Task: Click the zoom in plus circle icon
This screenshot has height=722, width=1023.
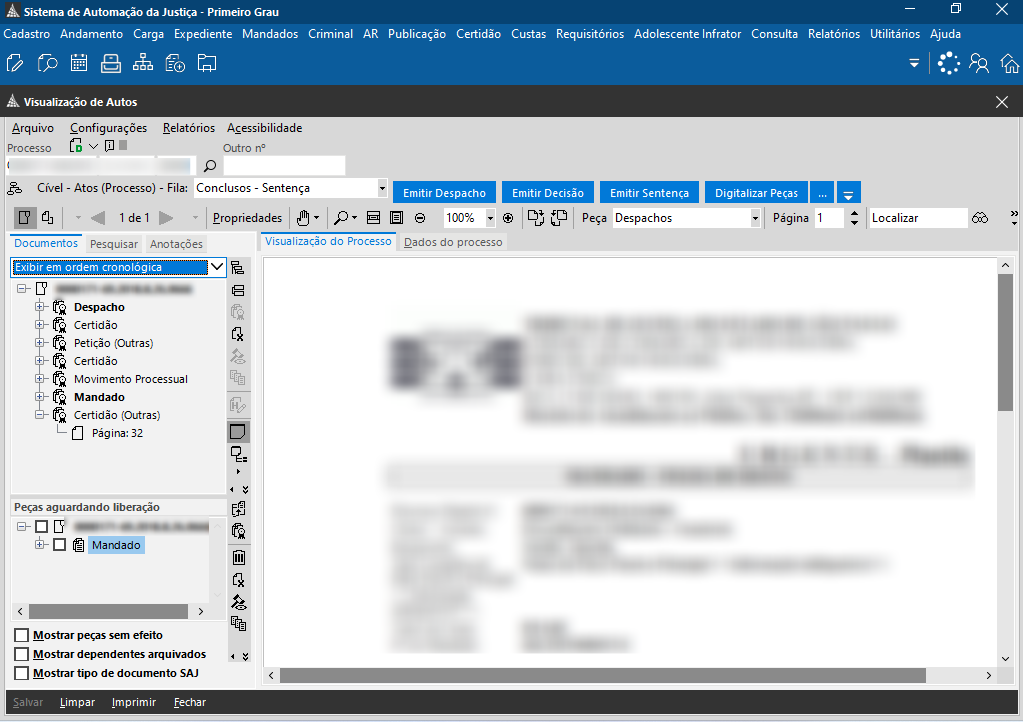Action: (508, 218)
